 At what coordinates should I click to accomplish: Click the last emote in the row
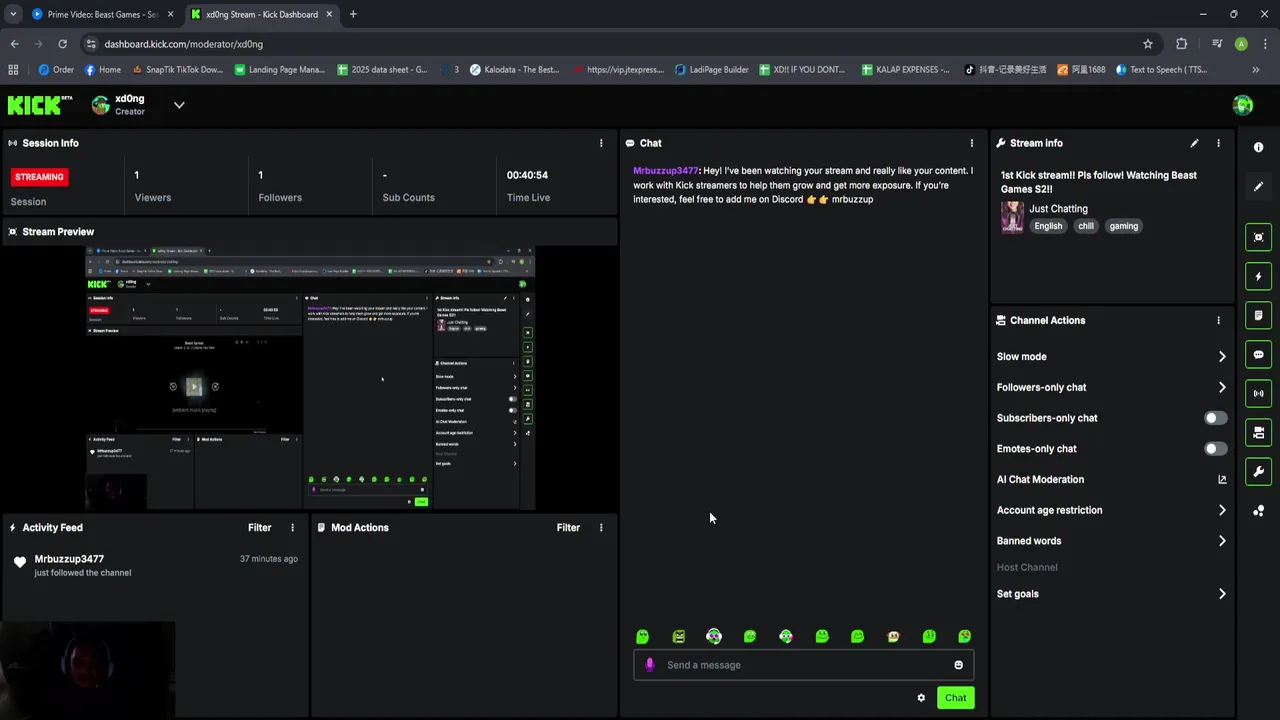point(965,636)
